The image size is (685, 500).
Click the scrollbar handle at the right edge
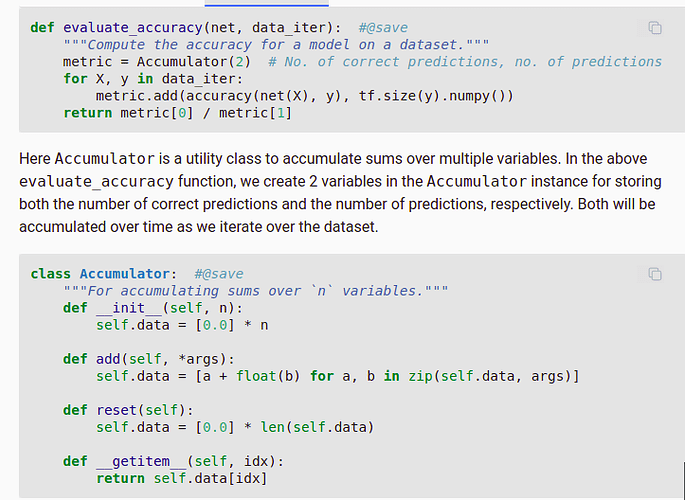[684, 480]
